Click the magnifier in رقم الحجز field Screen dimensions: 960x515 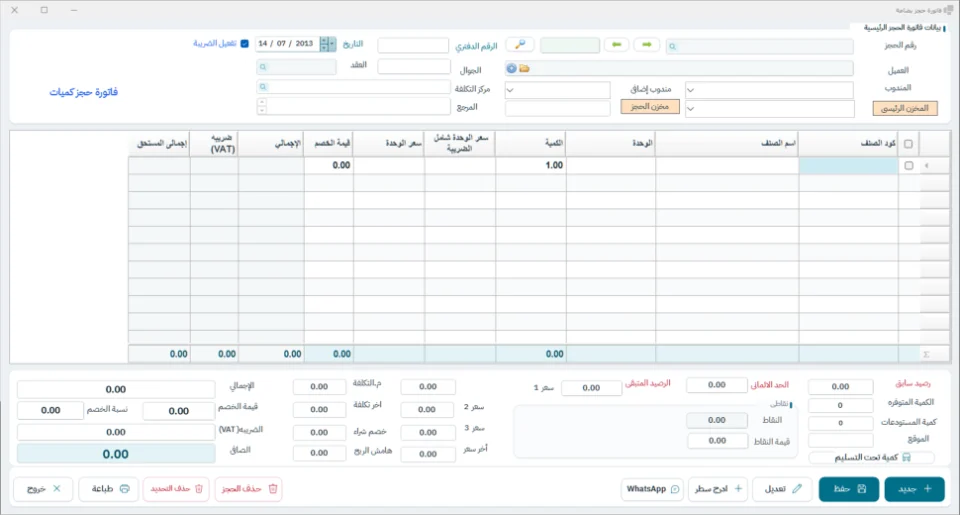(x=672, y=47)
